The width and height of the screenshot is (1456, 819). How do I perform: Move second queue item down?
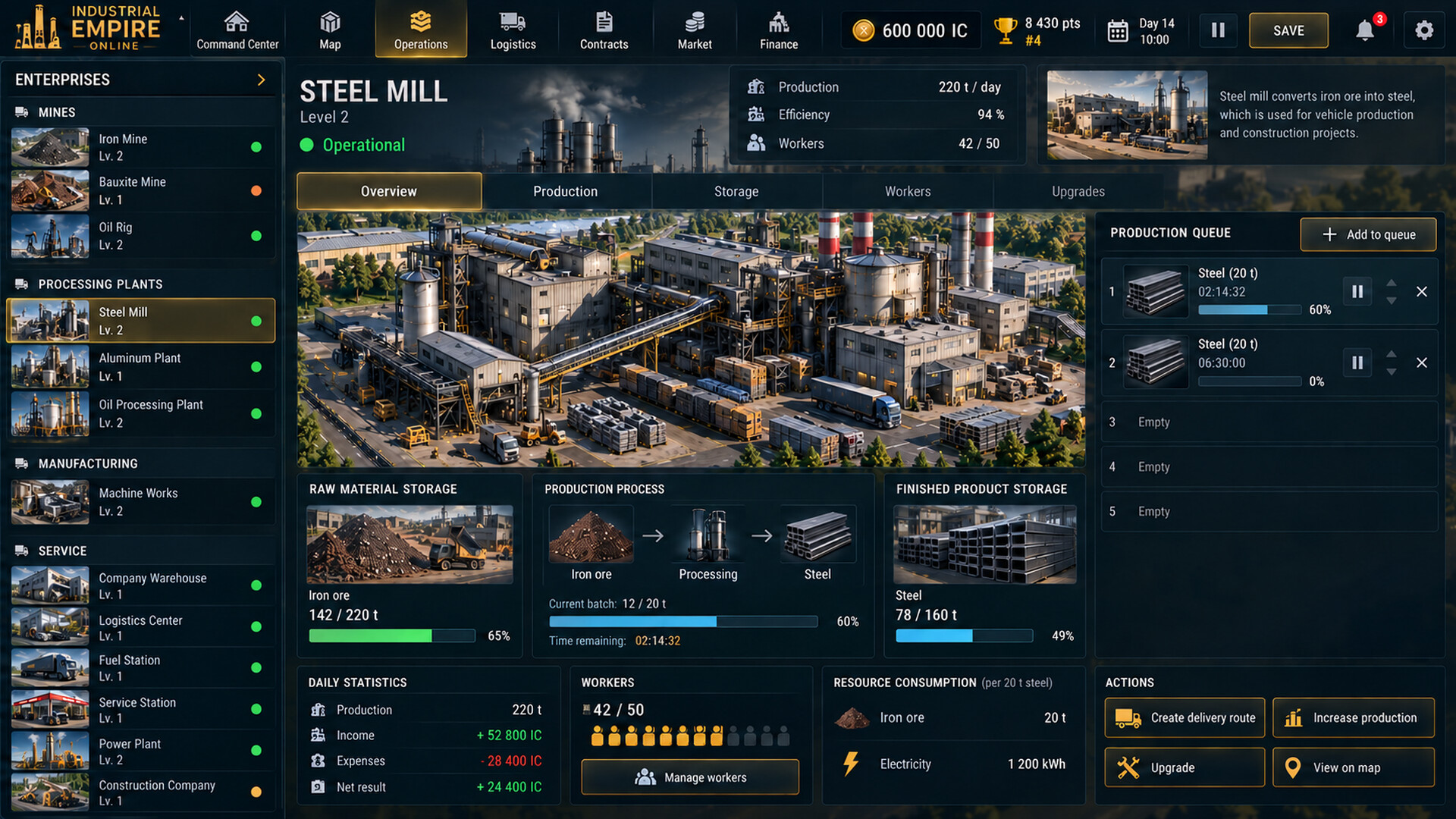[x=1392, y=372]
